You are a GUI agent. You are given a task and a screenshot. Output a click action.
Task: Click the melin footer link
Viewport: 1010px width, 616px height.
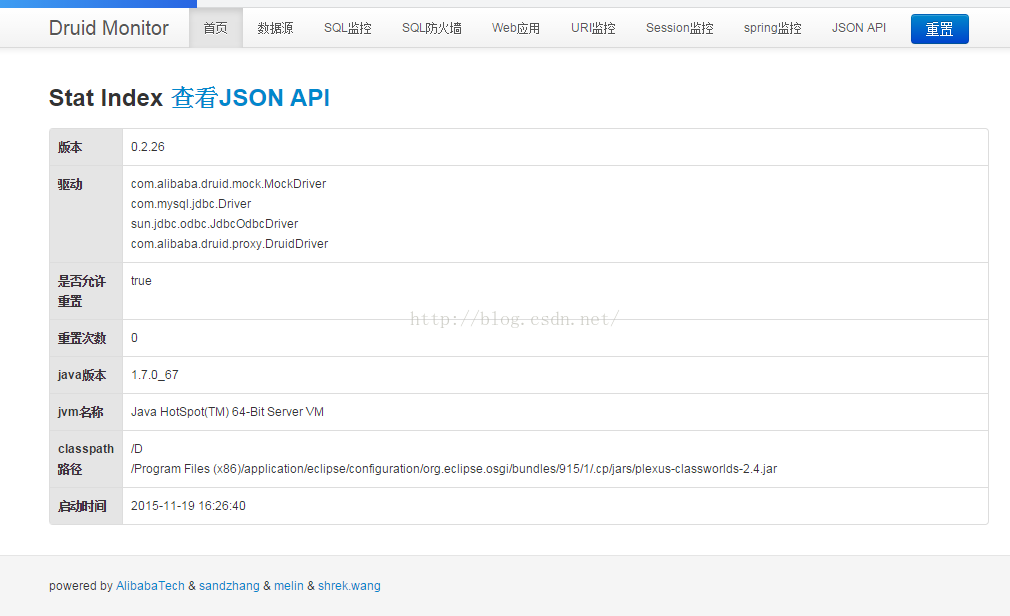click(289, 586)
